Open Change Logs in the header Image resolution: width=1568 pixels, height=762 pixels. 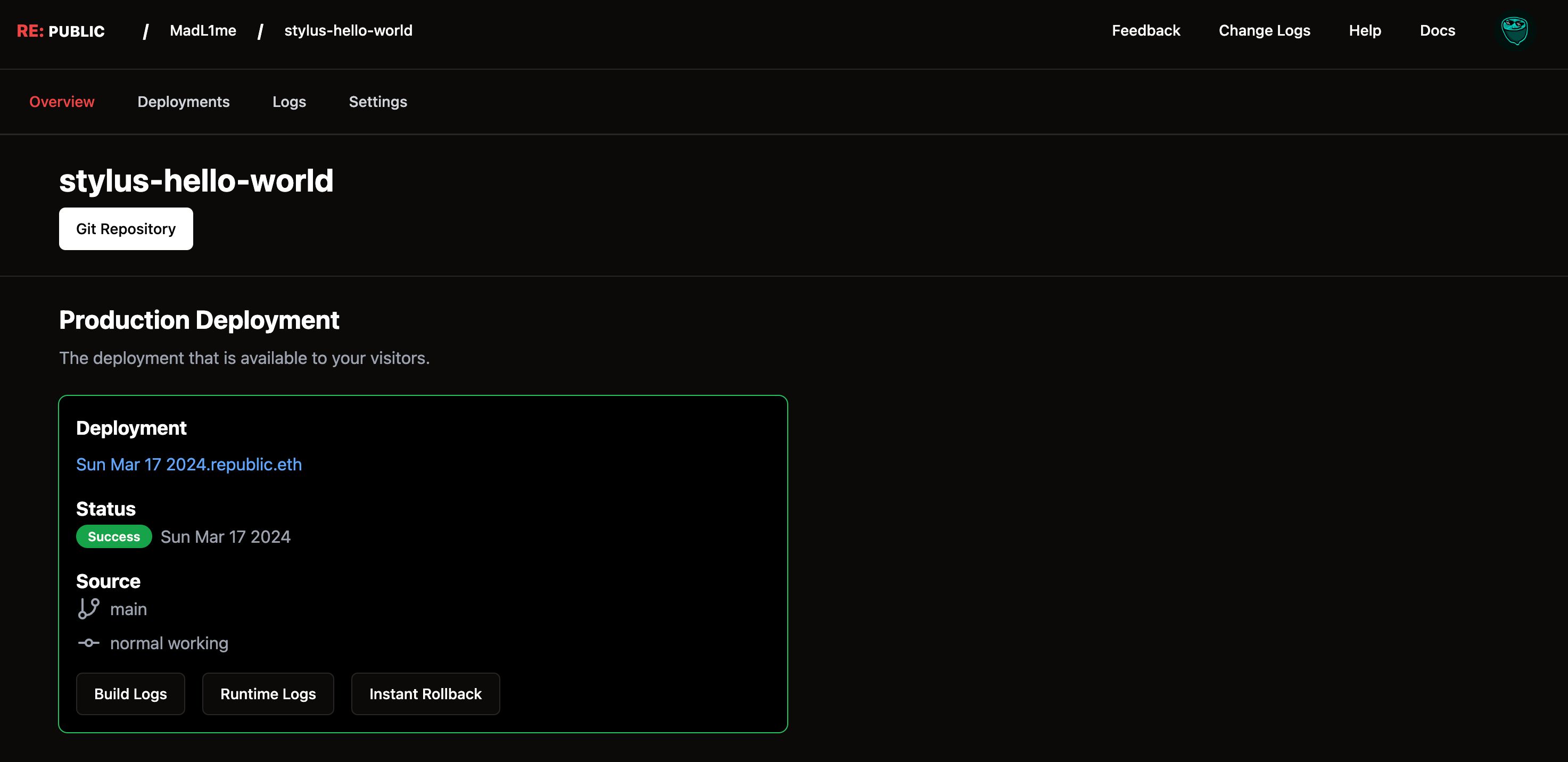1264,30
